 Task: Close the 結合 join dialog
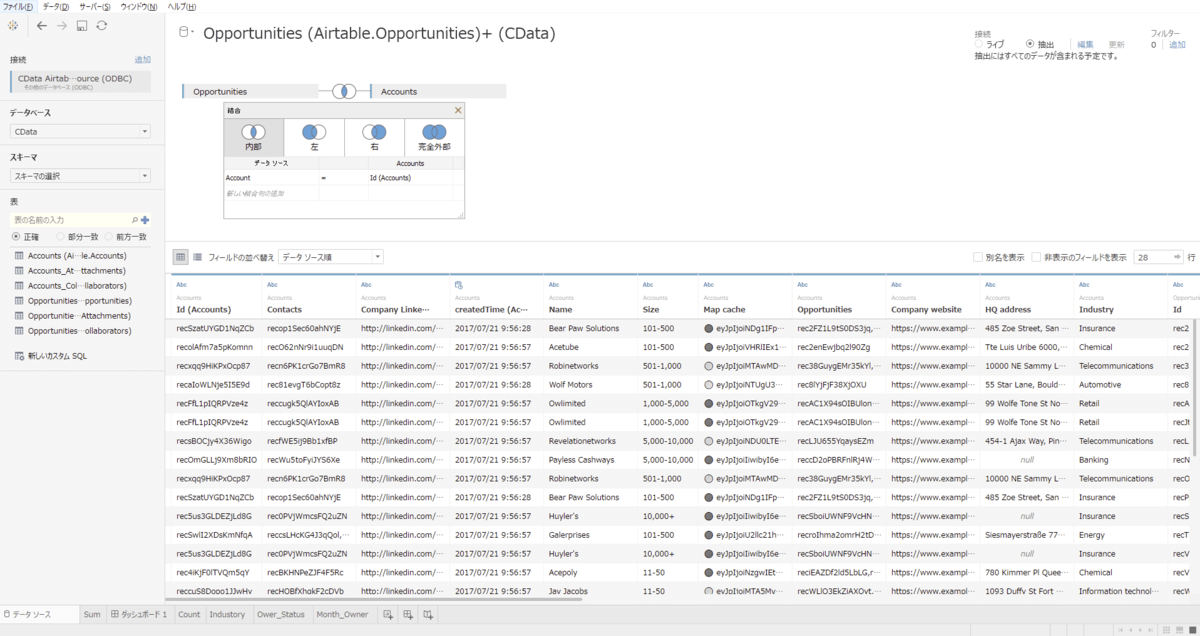[x=458, y=110]
